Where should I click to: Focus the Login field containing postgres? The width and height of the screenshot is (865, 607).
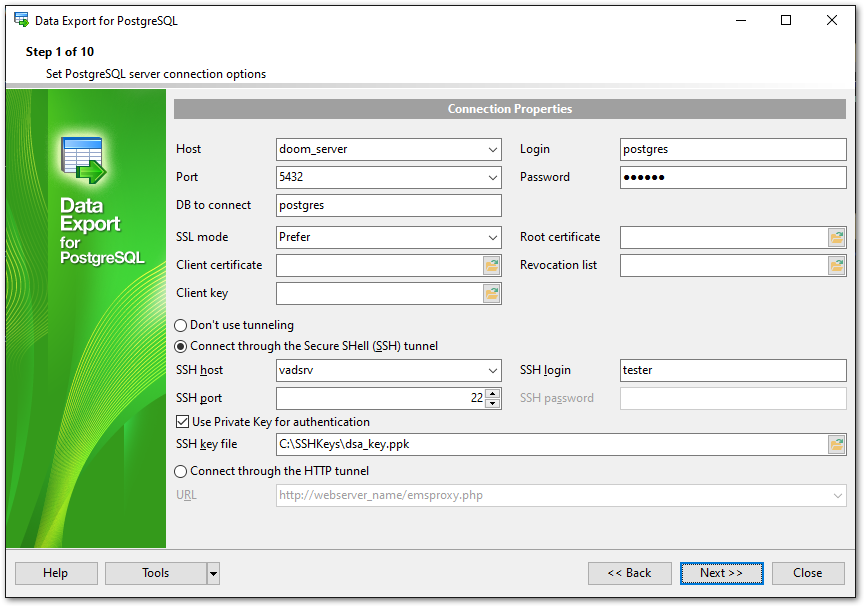733,150
